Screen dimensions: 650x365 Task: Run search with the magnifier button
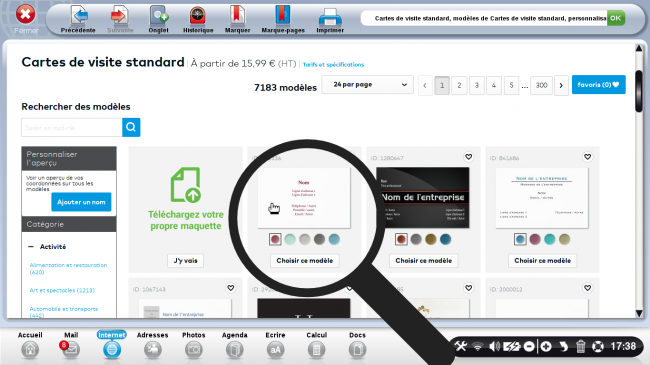pyautogui.click(x=131, y=127)
